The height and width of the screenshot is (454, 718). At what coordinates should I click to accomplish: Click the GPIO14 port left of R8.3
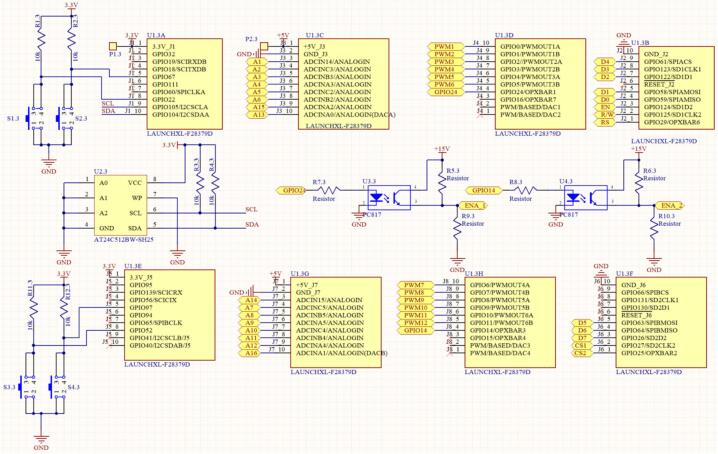pyautogui.click(x=483, y=190)
